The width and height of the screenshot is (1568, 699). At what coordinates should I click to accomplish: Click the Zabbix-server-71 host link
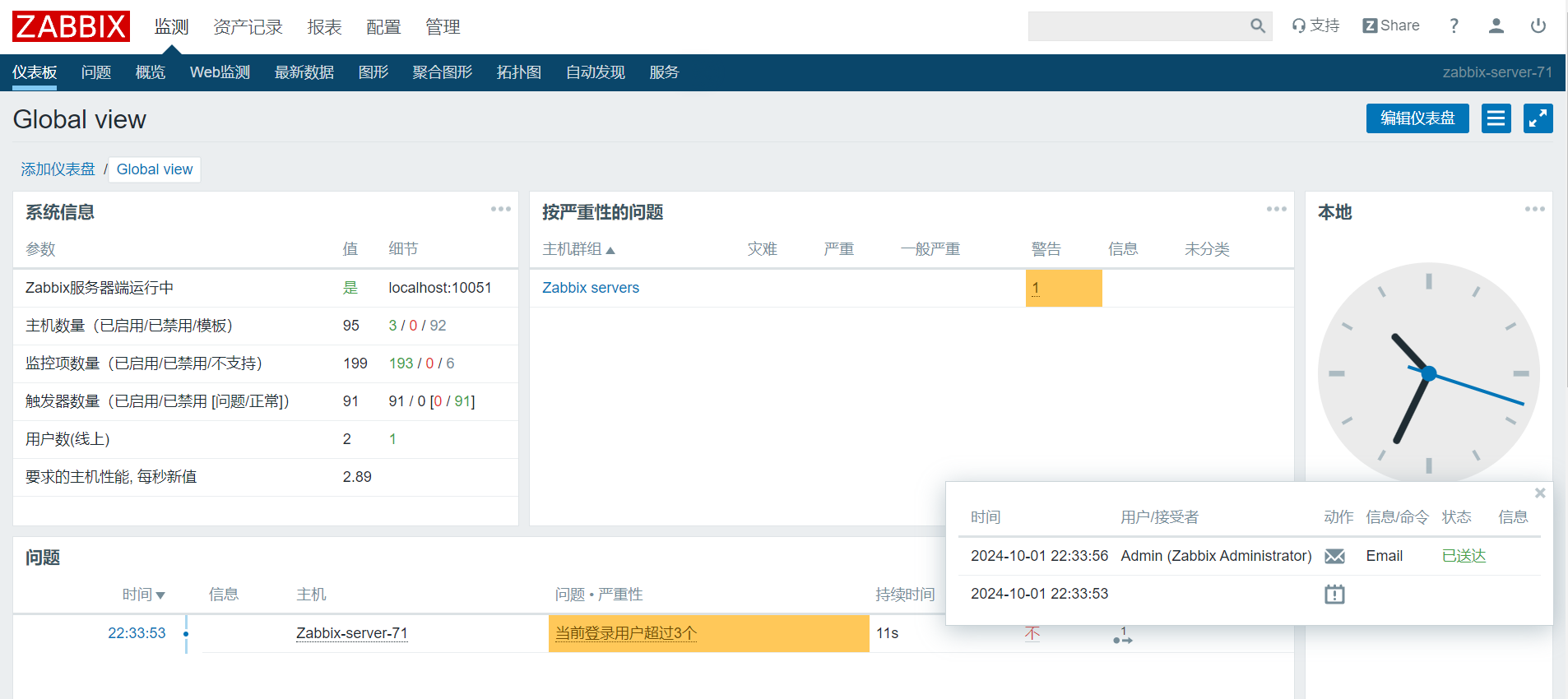coord(352,633)
